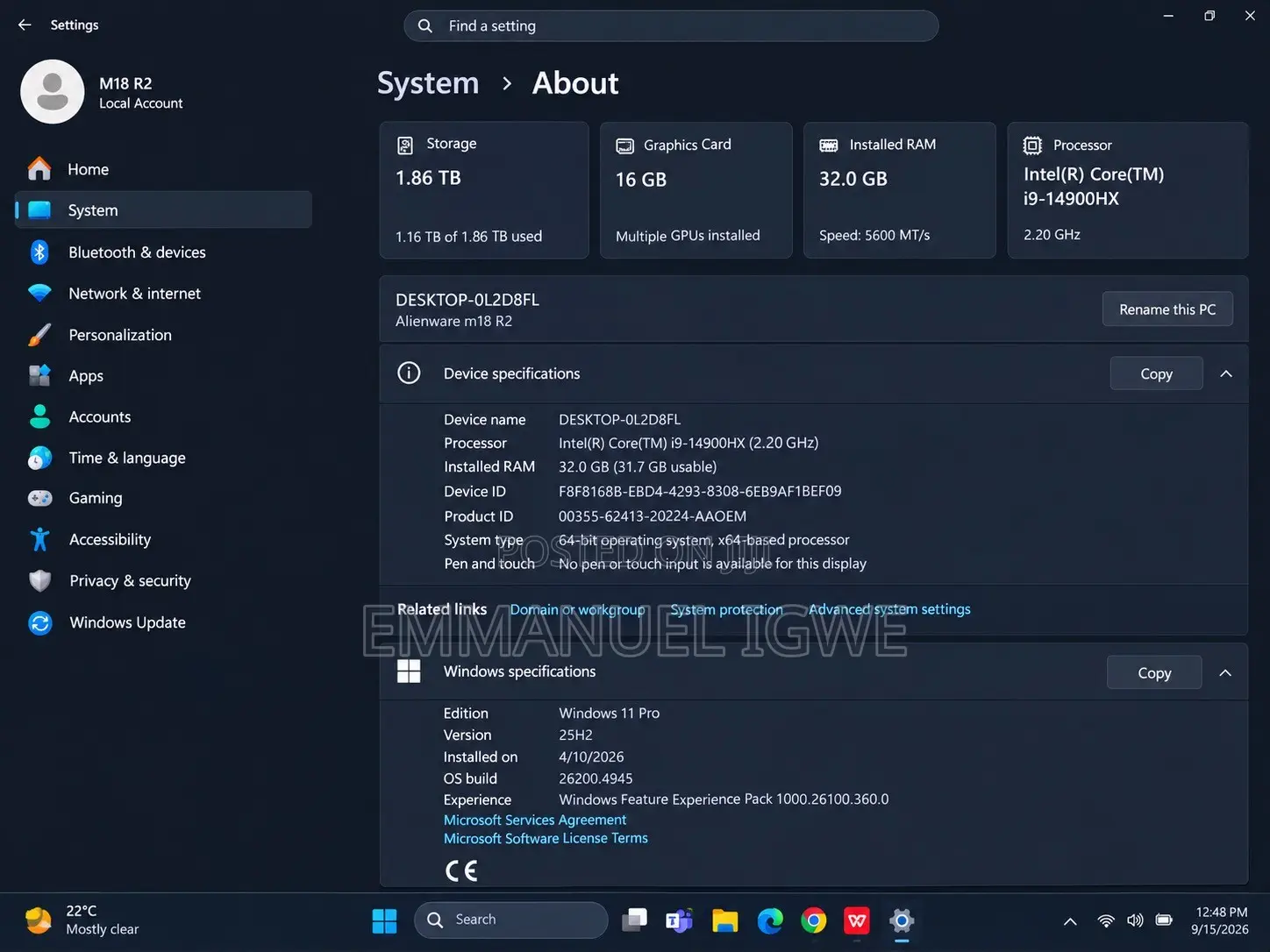Click the Accounts person icon
The height and width of the screenshot is (952, 1270).
click(x=39, y=416)
